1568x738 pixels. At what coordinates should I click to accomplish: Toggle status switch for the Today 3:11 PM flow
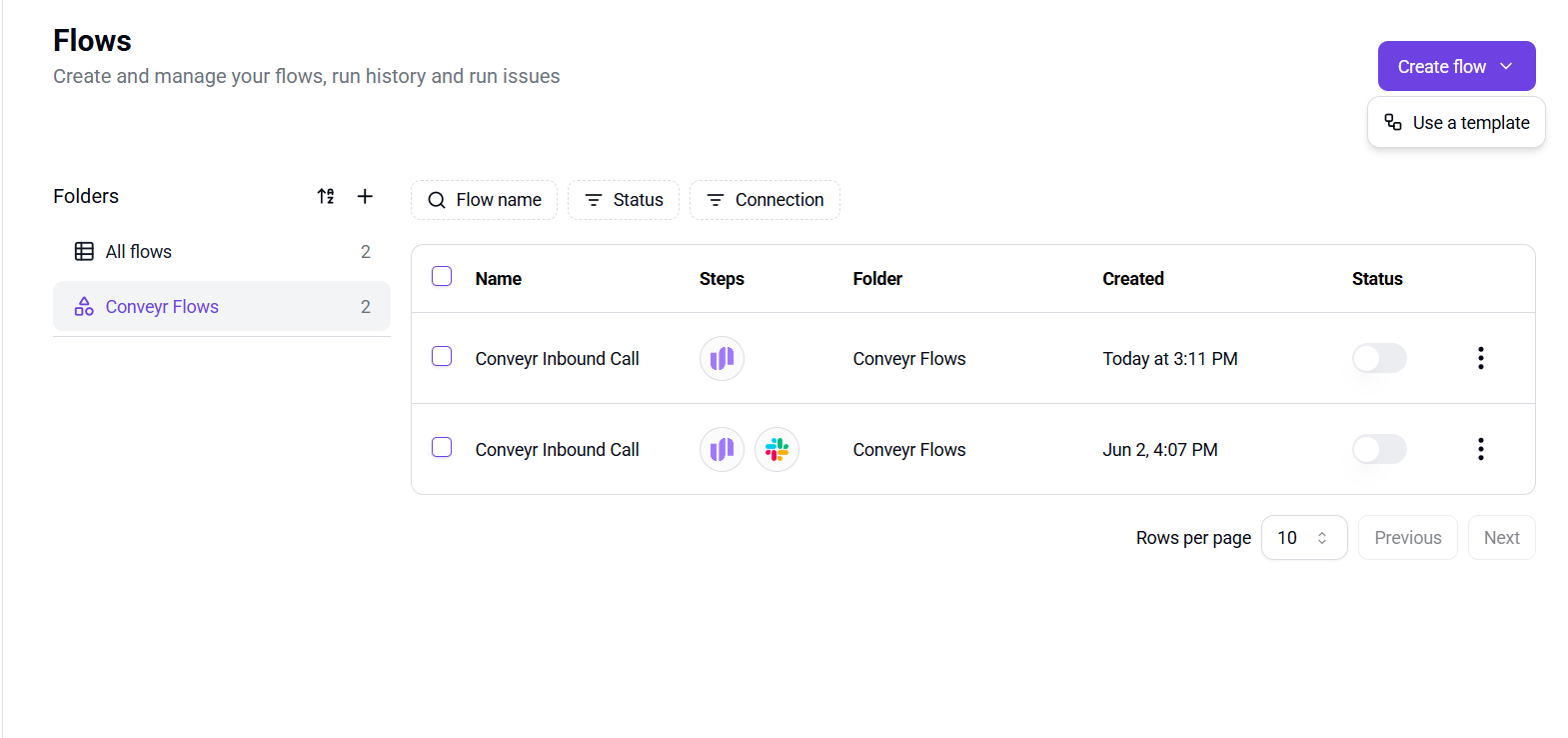point(1379,358)
